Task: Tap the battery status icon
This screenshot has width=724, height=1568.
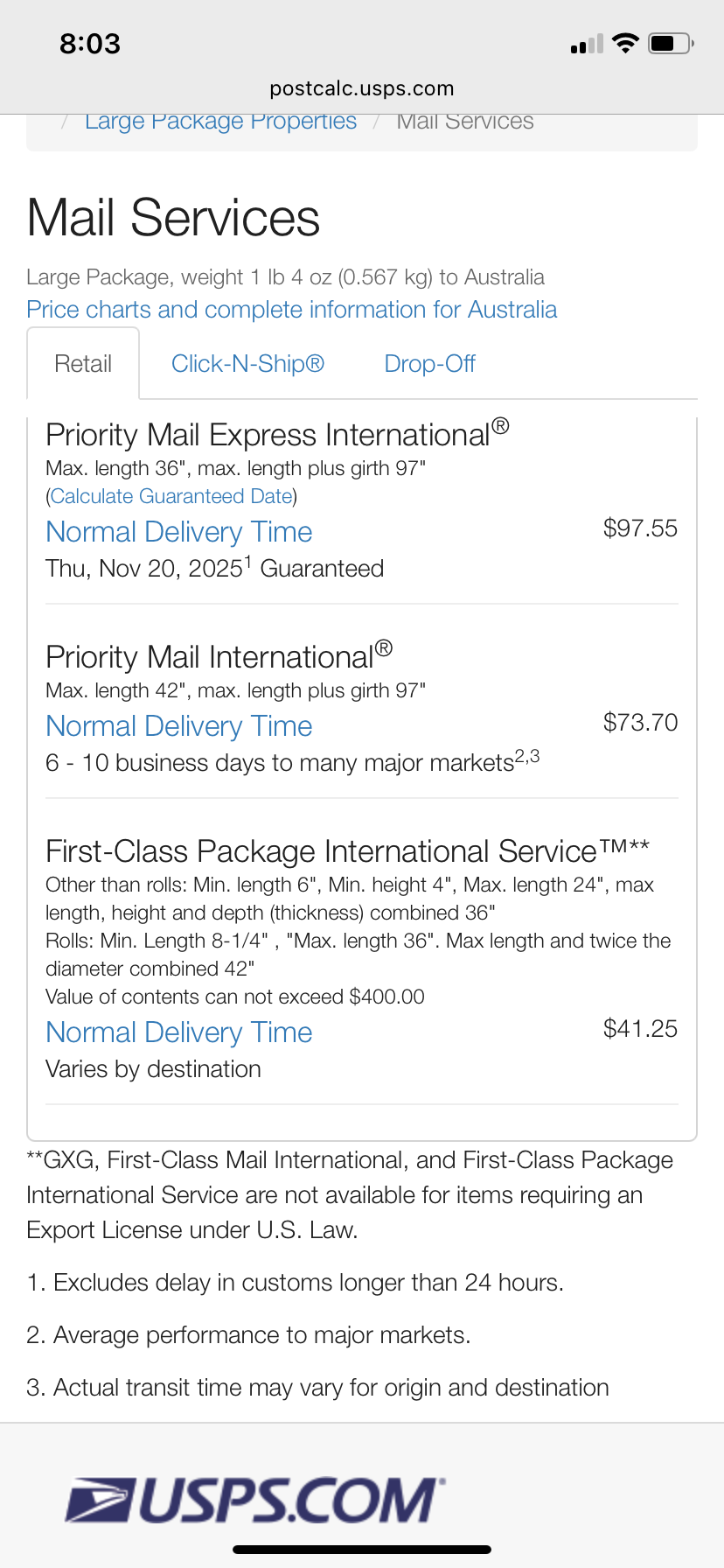Action: click(x=671, y=44)
